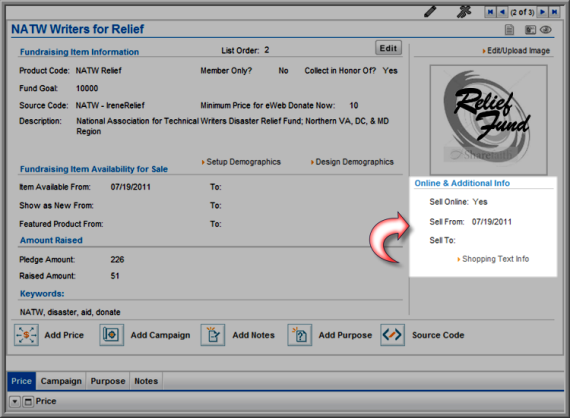
Task: Click the Keywords: heading
Action: pyautogui.click(x=42, y=294)
